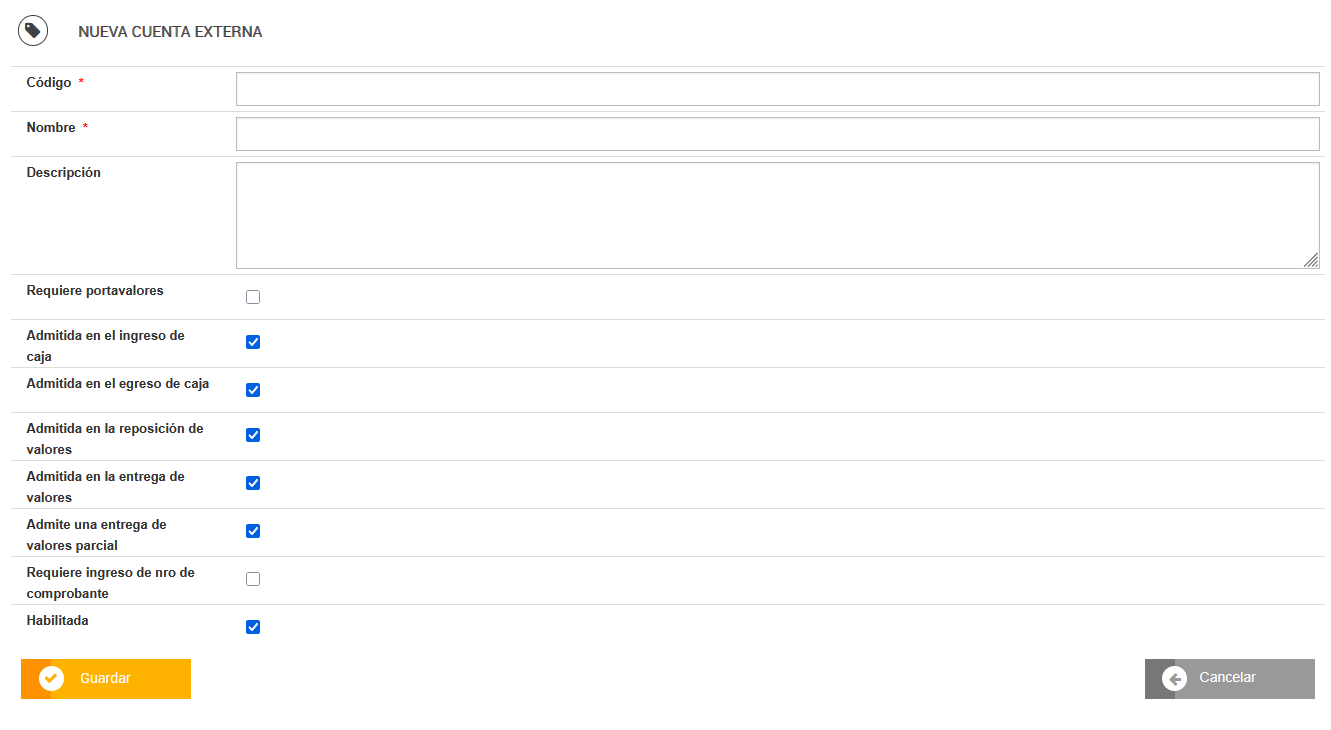Uncheck the Habilitada checkbox
The height and width of the screenshot is (730, 1331).
pos(253,627)
